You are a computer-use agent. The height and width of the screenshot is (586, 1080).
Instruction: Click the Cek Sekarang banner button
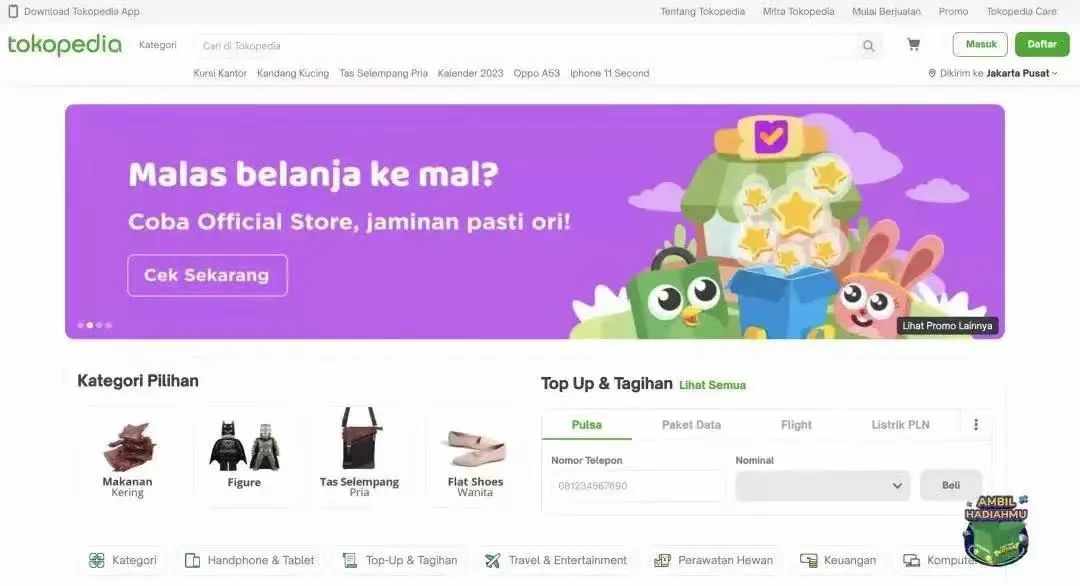207,275
